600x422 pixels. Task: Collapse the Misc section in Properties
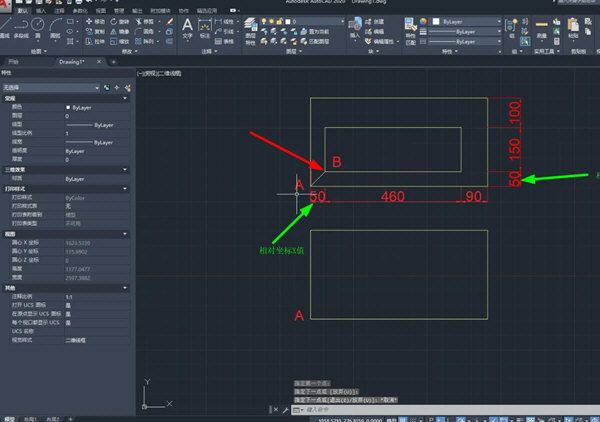125,288
